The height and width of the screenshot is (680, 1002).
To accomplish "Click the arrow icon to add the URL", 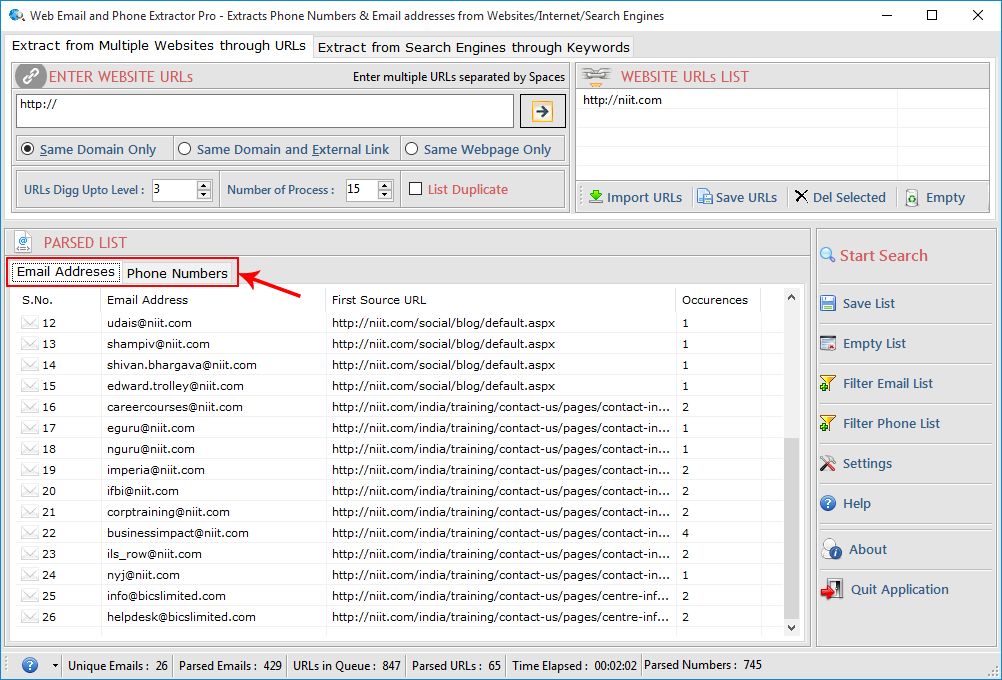I will pos(543,111).
